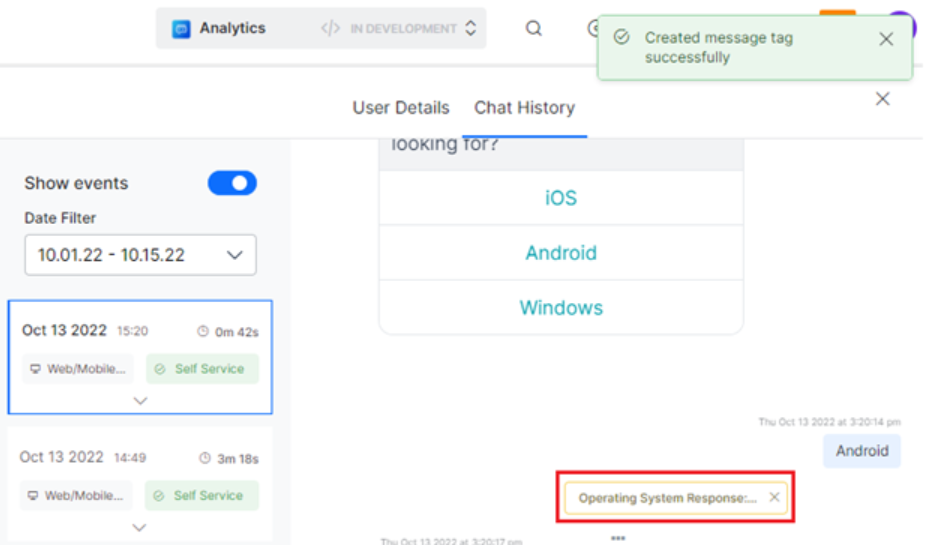Image resolution: width=927 pixels, height=545 pixels.
Task: Open the Analytics environment switcher
Action: pyautogui.click(x=470, y=29)
